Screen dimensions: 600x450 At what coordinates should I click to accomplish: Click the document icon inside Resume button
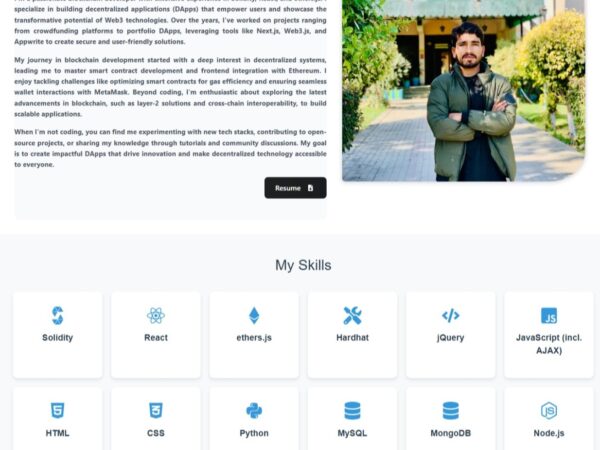(310, 188)
